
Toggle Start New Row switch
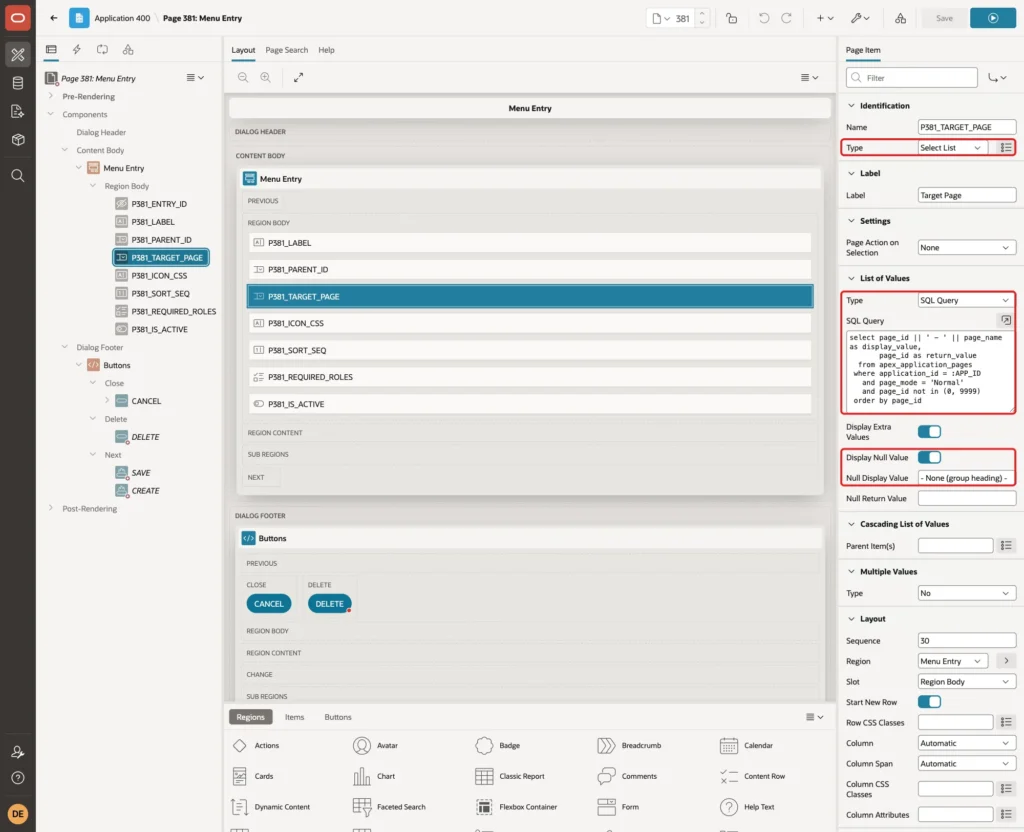click(929, 701)
